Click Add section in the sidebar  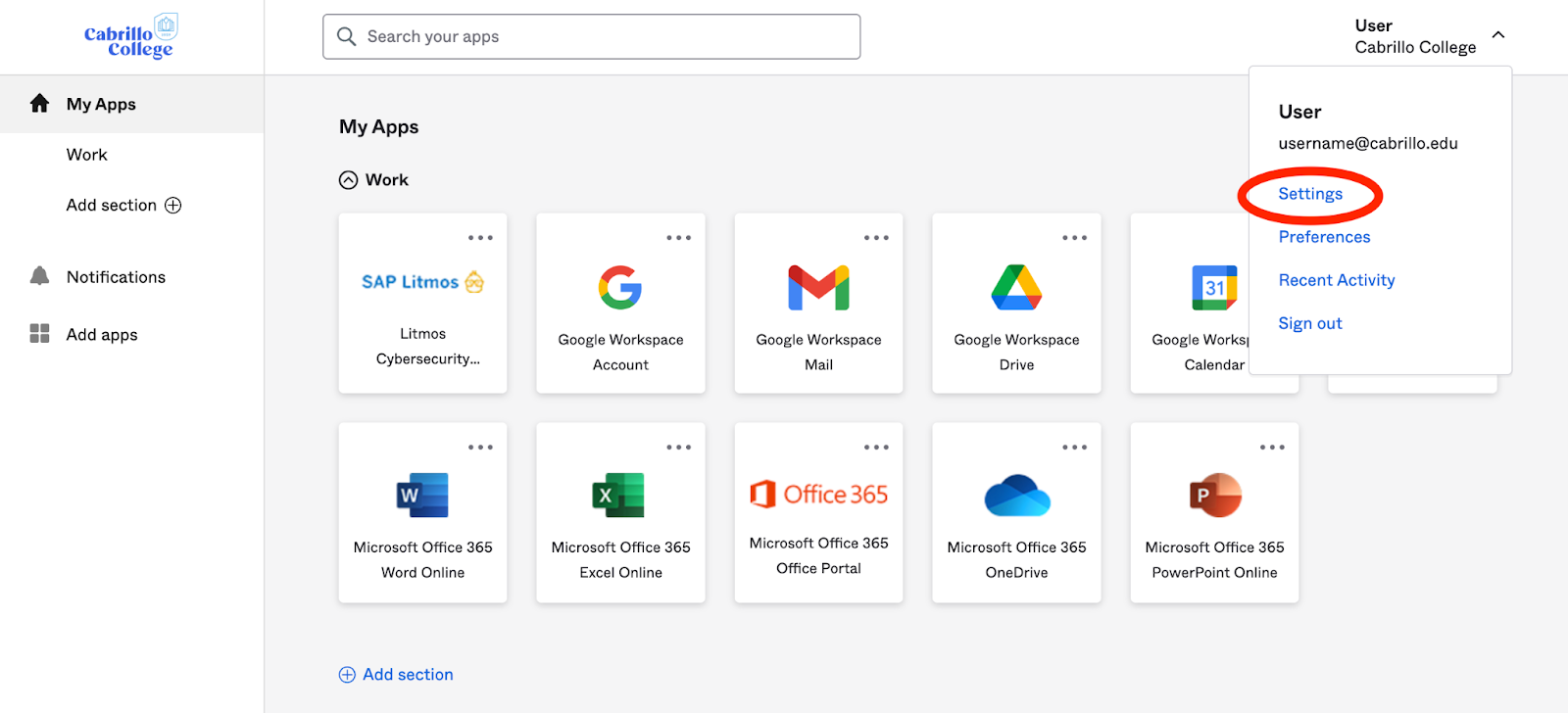[x=123, y=205]
